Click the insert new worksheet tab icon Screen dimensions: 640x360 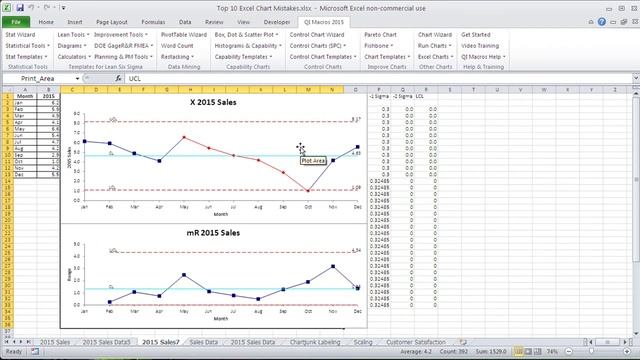[463, 342]
